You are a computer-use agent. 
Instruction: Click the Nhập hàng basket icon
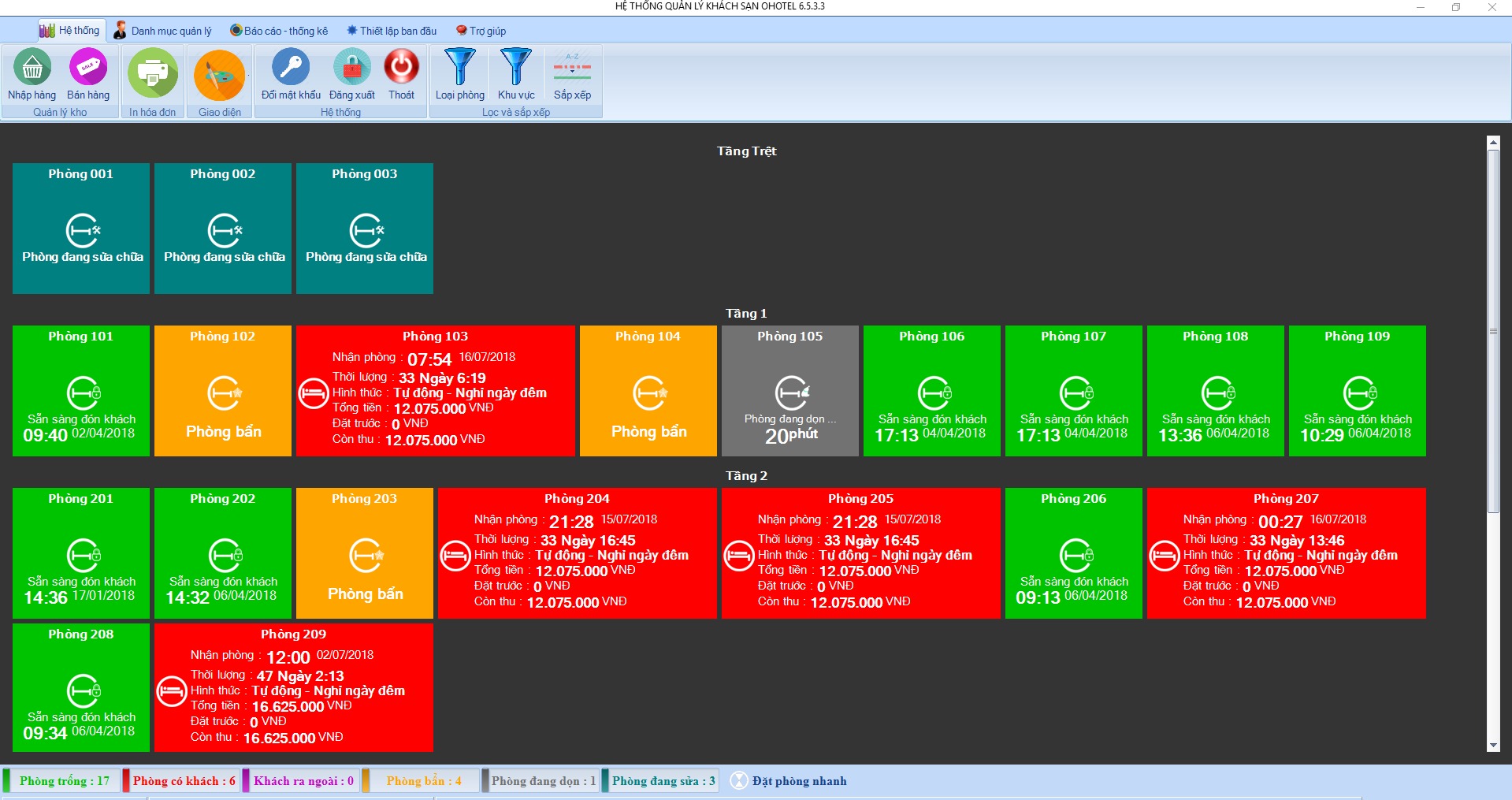click(32, 68)
